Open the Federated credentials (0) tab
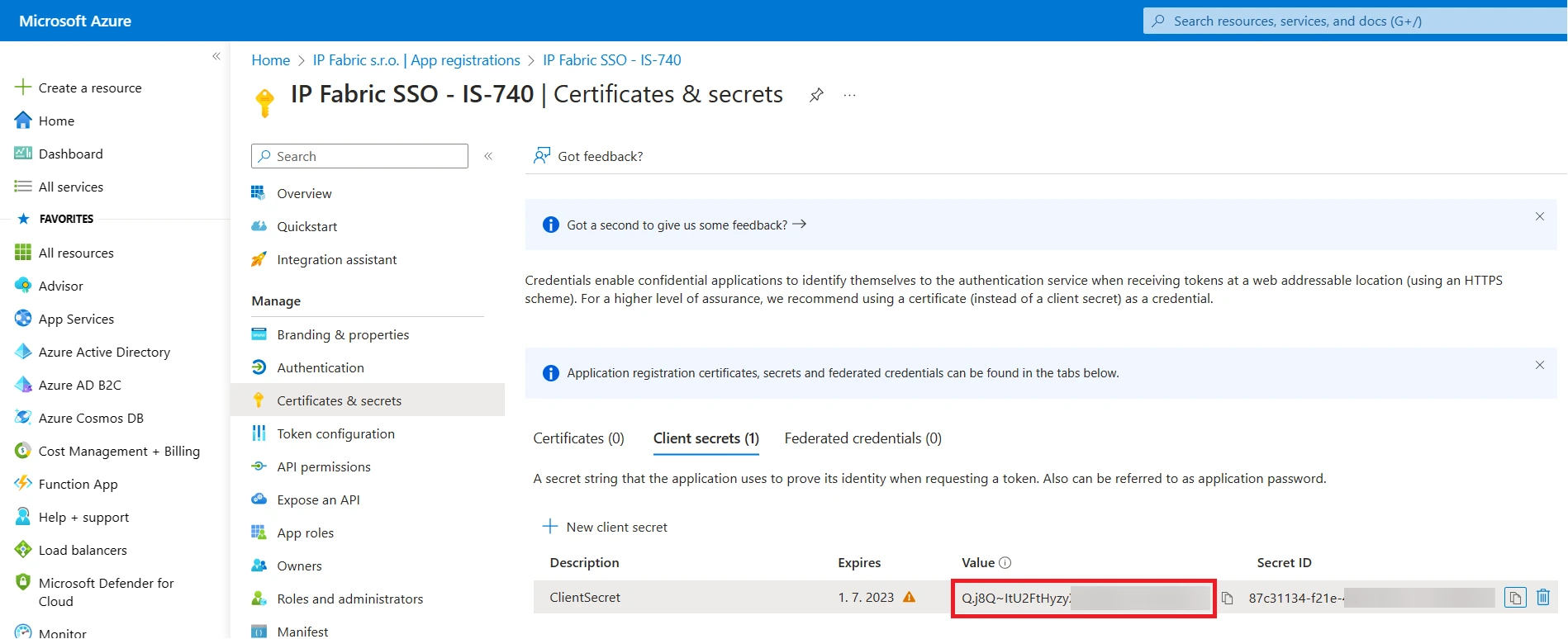The height and width of the screenshot is (639, 1568). [862, 438]
